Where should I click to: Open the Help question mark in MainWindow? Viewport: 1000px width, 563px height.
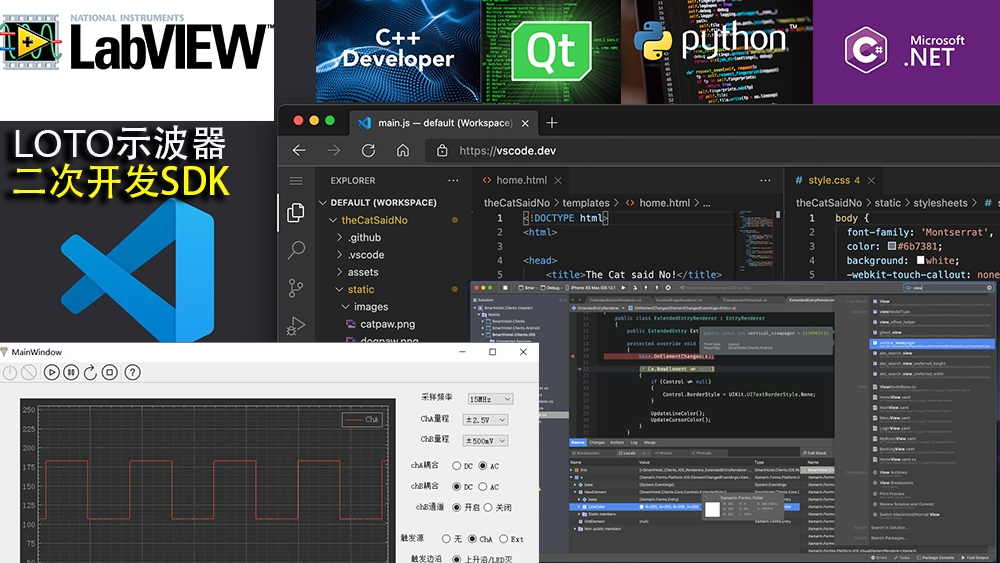pyautogui.click(x=132, y=372)
